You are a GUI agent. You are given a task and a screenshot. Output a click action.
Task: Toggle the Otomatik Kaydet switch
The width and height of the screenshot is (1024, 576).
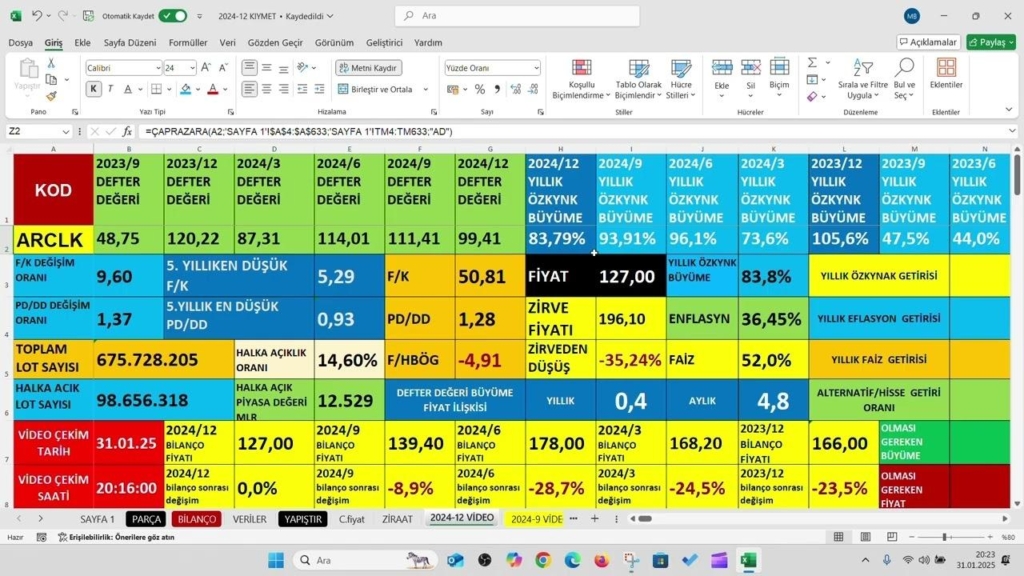(x=172, y=16)
